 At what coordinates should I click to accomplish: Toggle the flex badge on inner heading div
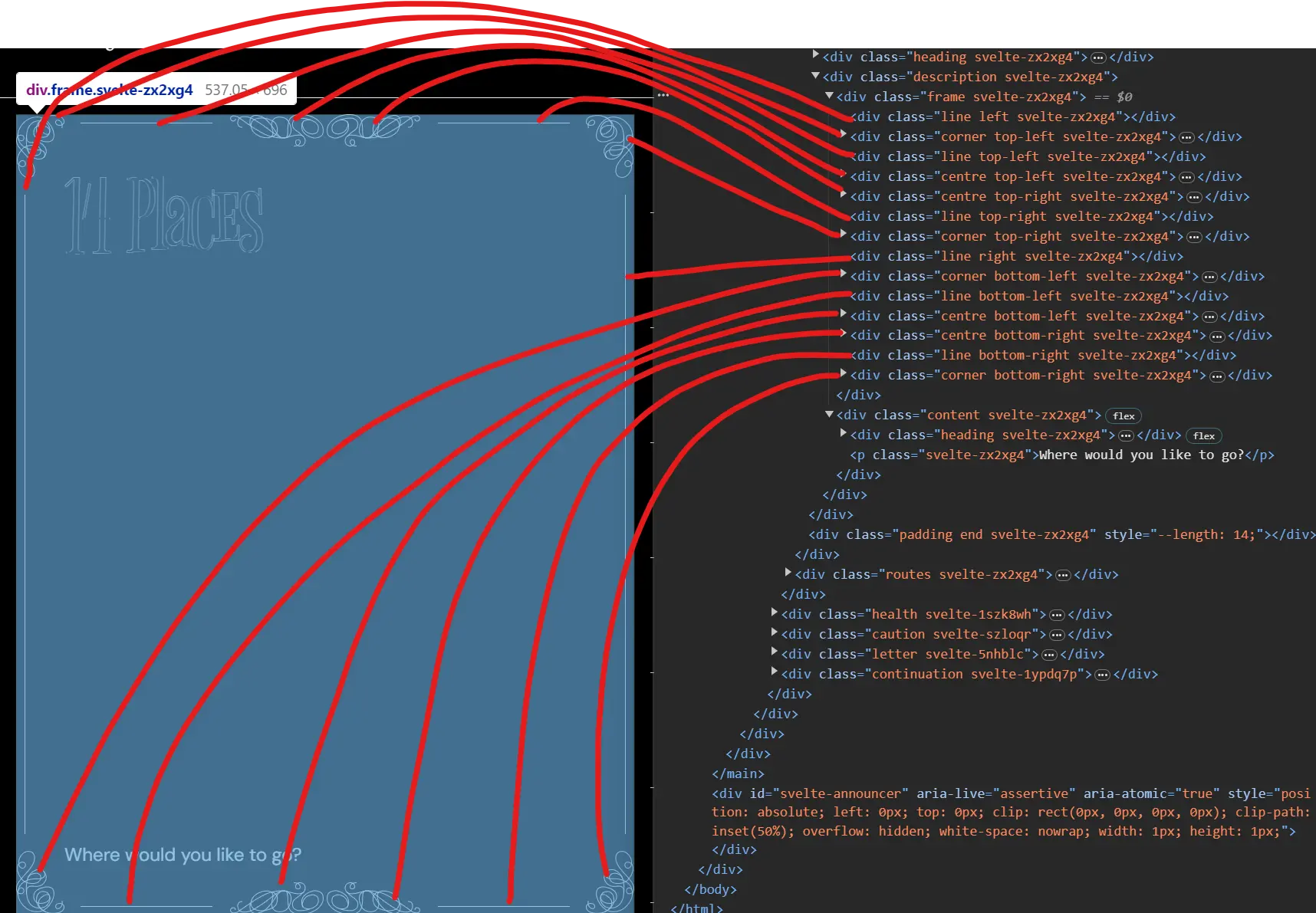[x=1204, y=435]
